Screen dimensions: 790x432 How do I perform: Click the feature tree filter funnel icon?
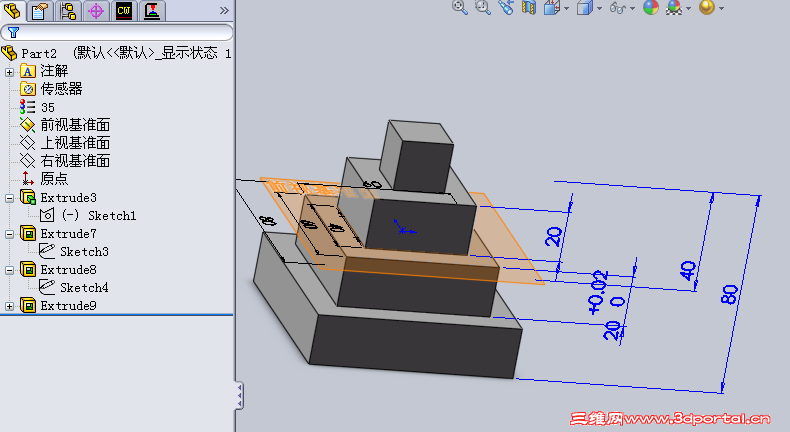(x=13, y=33)
